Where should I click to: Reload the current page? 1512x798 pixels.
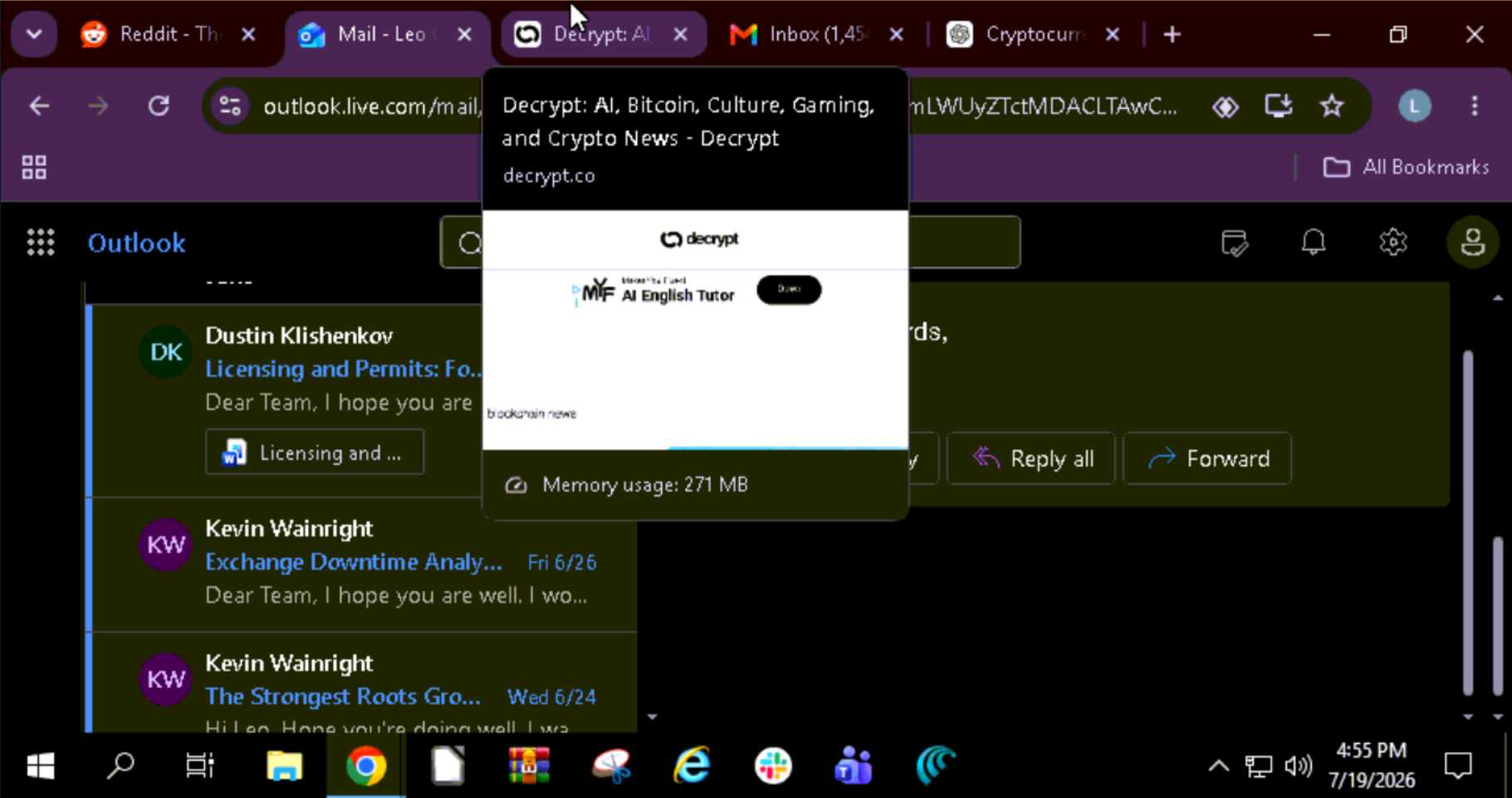159,106
